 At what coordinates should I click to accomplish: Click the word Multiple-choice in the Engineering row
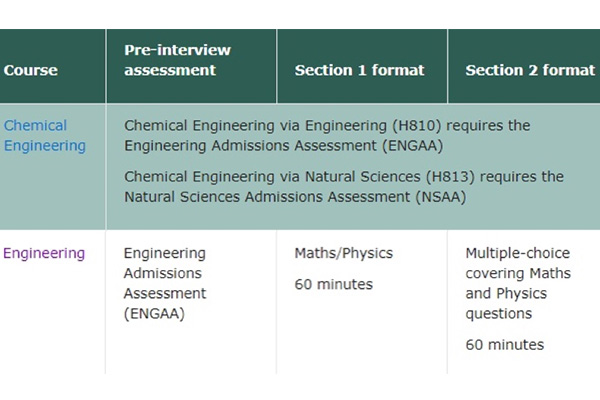pos(518,253)
